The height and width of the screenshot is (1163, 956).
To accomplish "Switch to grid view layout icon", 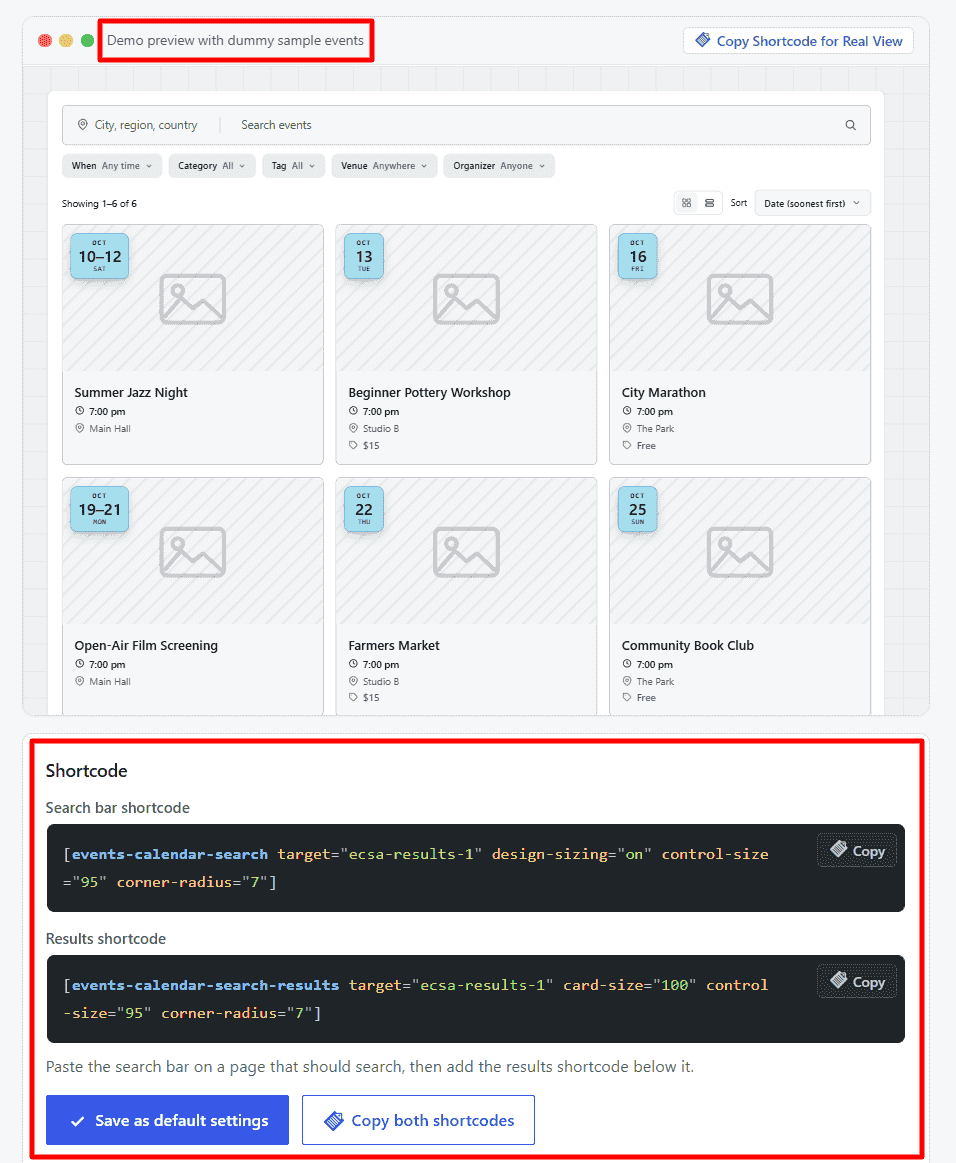I will (687, 203).
